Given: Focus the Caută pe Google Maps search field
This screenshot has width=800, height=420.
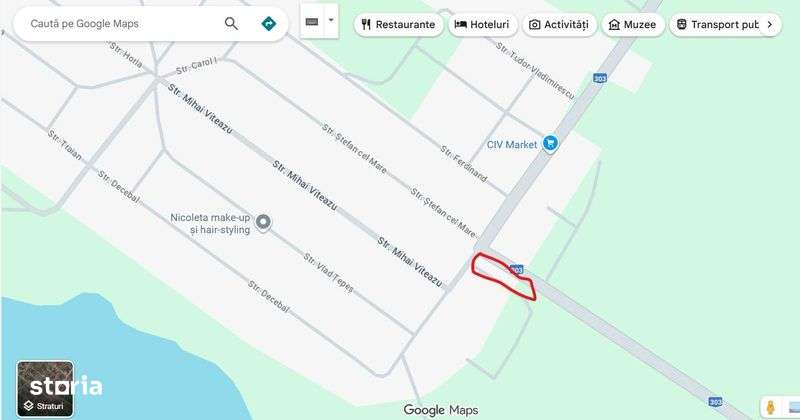Looking at the screenshot, I should pyautogui.click(x=122, y=23).
